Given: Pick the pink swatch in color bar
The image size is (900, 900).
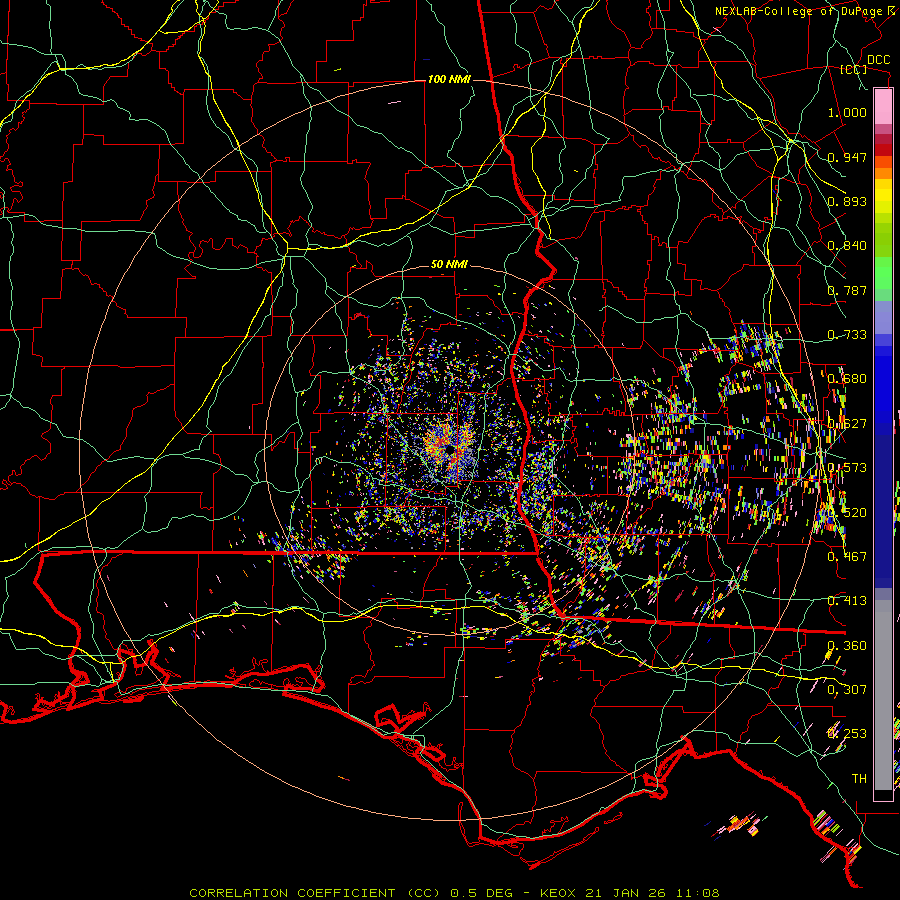Looking at the screenshot, I should [883, 107].
